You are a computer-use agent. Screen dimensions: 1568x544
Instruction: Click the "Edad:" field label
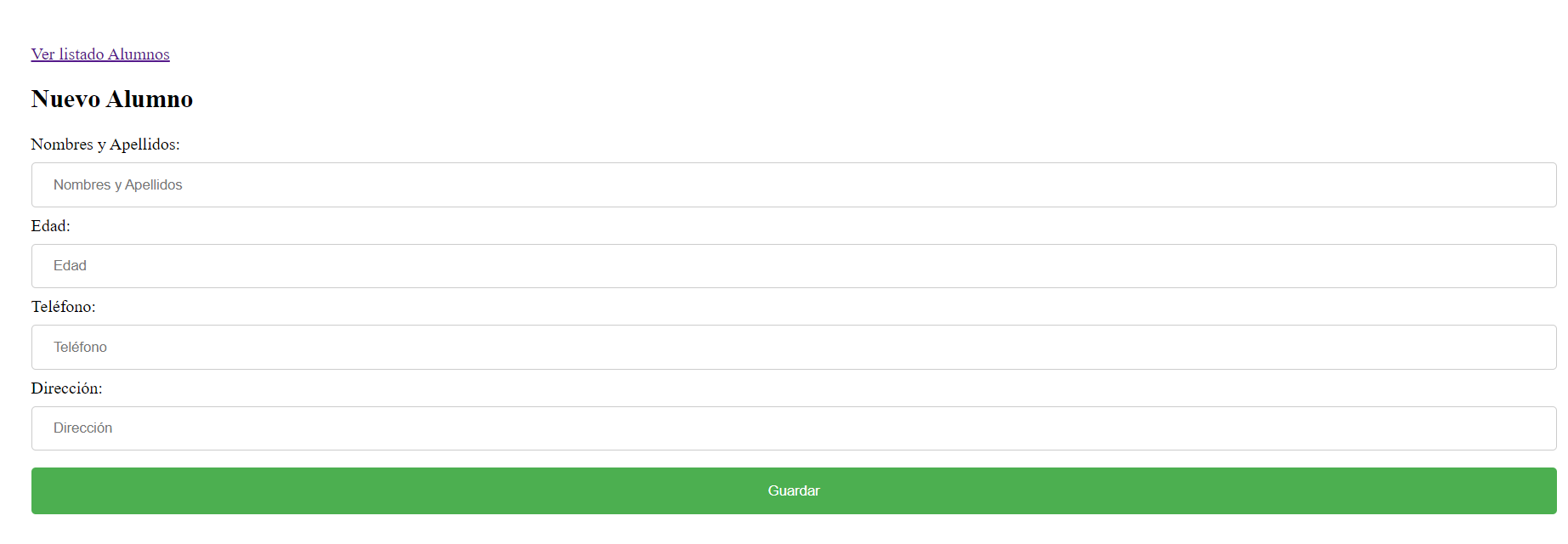pyautogui.click(x=51, y=226)
